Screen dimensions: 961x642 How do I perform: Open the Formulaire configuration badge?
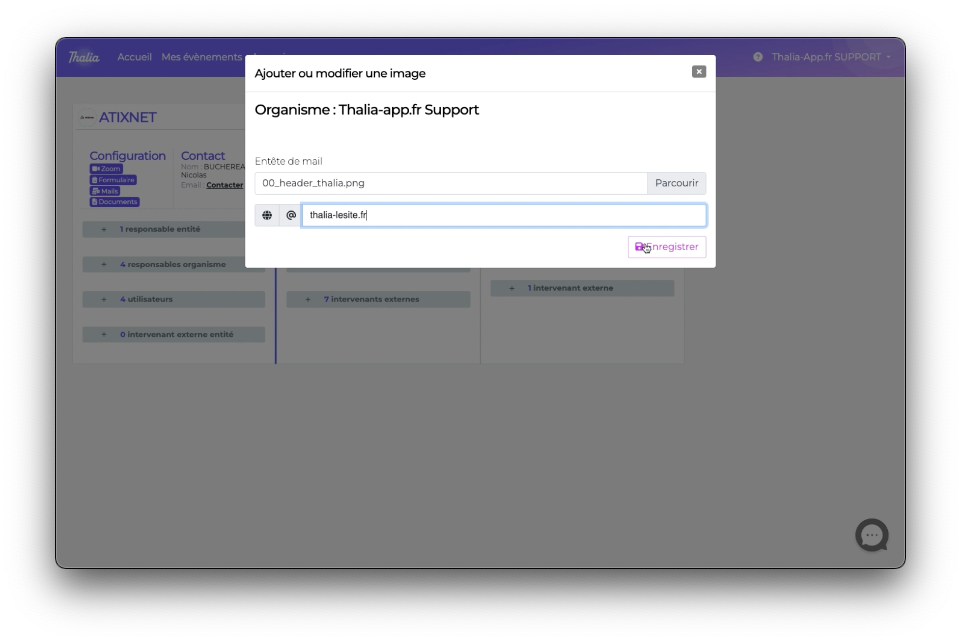(x=113, y=180)
